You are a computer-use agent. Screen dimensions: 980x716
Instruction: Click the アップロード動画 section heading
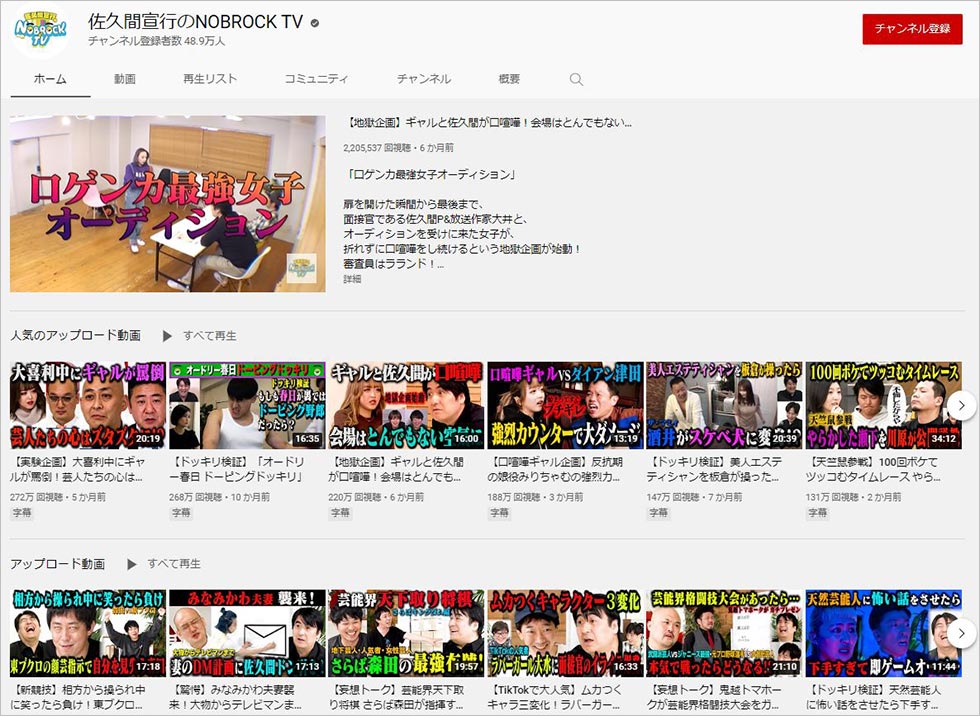58,564
